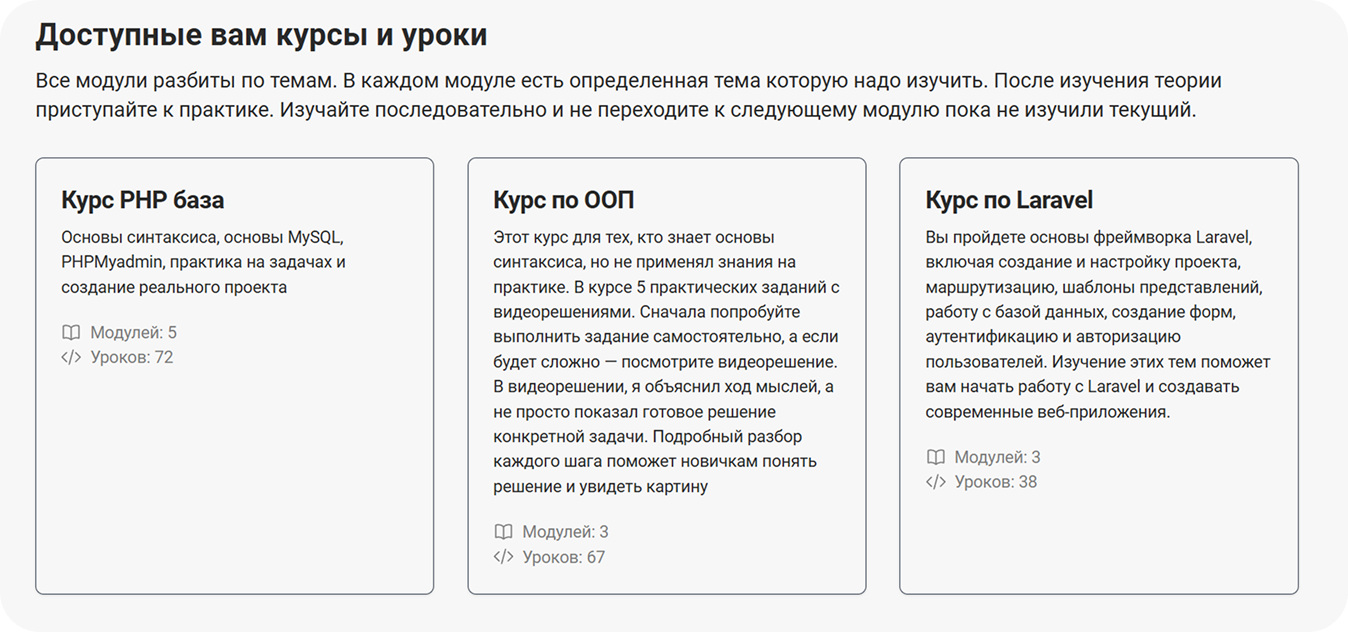This screenshot has width=1348, height=632.
Task: Click the ООП course description about видеорешения
Action: click(x=665, y=362)
